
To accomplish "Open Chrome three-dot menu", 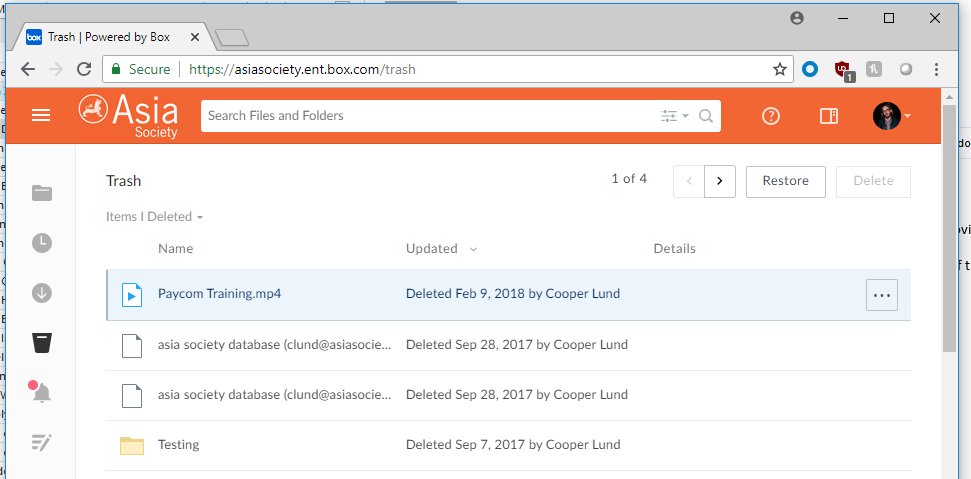I will (x=936, y=69).
